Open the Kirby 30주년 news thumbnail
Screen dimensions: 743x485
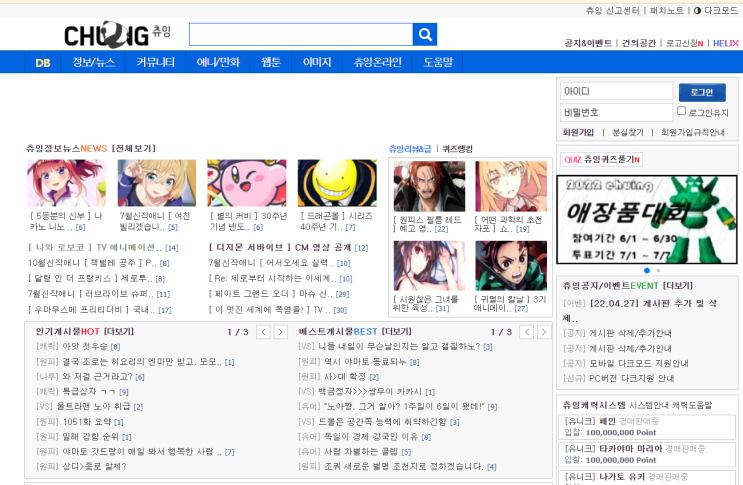(247, 183)
